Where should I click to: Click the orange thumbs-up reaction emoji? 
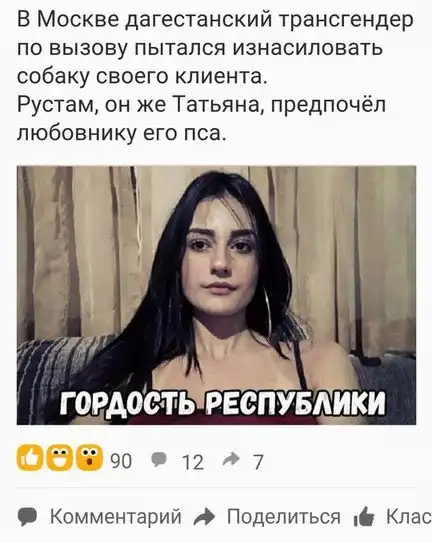click(29, 458)
